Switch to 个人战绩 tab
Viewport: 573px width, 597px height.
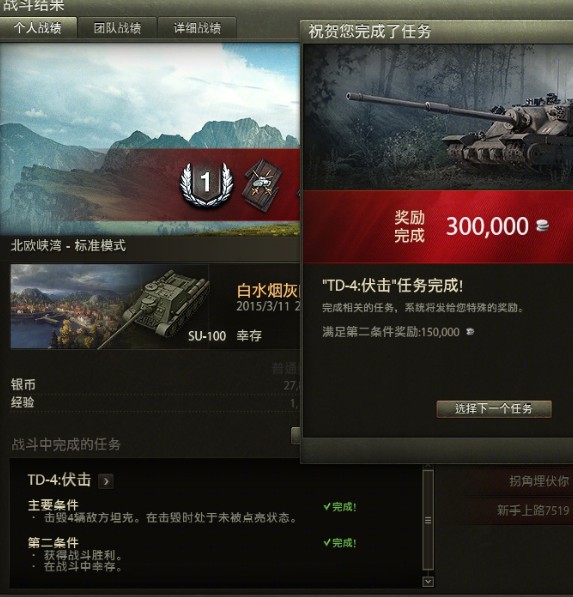pyautogui.click(x=38, y=28)
